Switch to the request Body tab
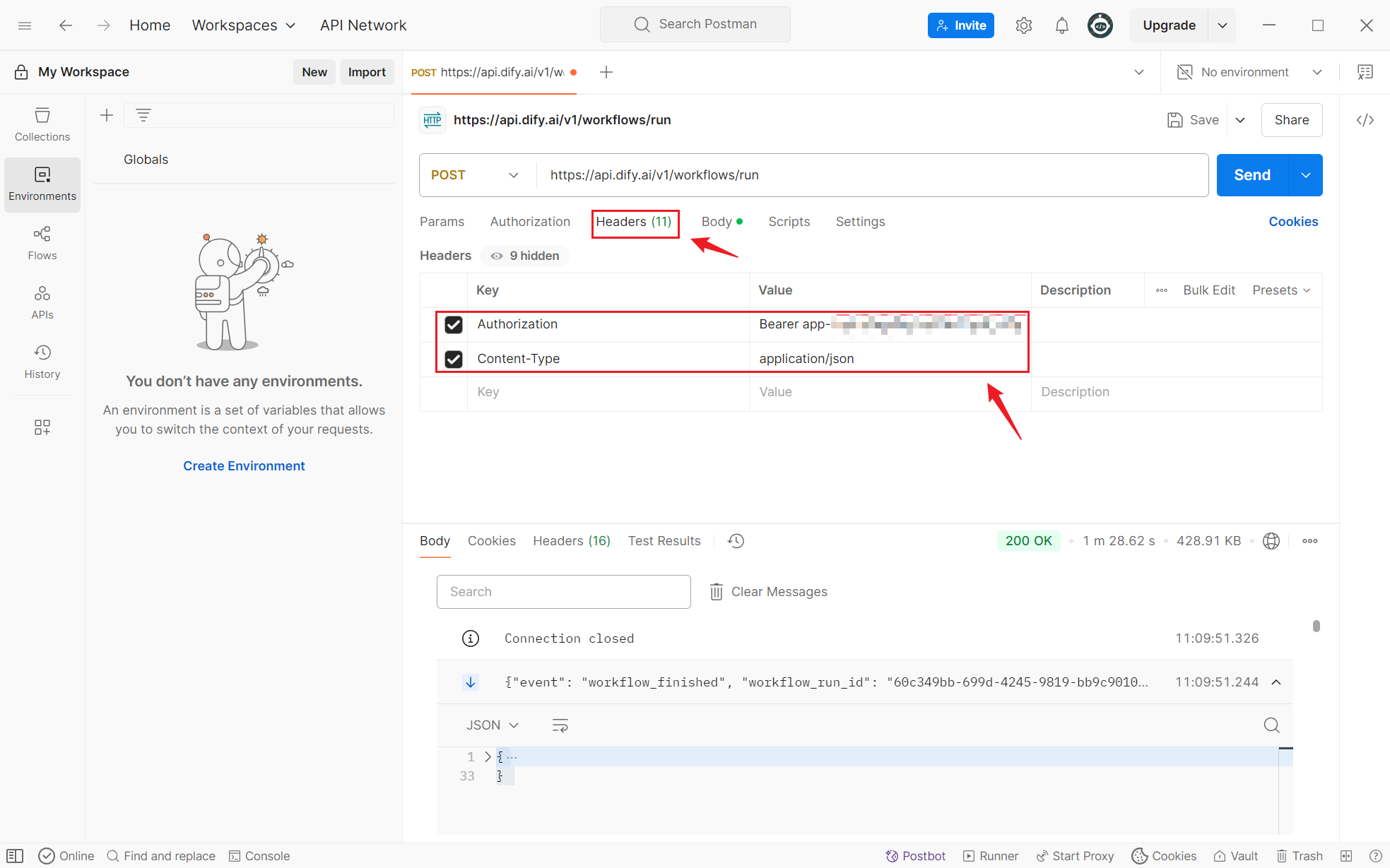 coord(721,222)
